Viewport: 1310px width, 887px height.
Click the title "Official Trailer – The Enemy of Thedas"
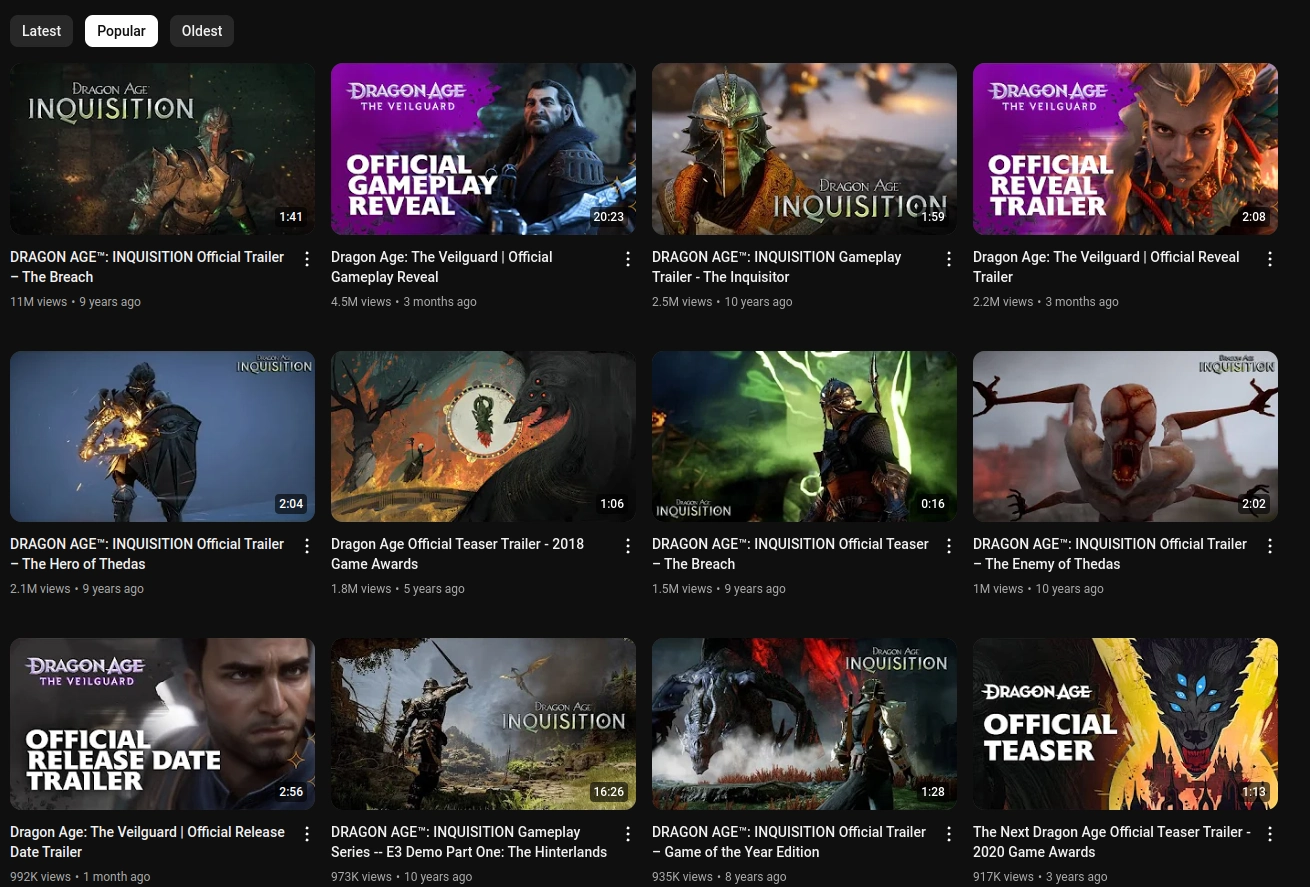click(x=1110, y=554)
